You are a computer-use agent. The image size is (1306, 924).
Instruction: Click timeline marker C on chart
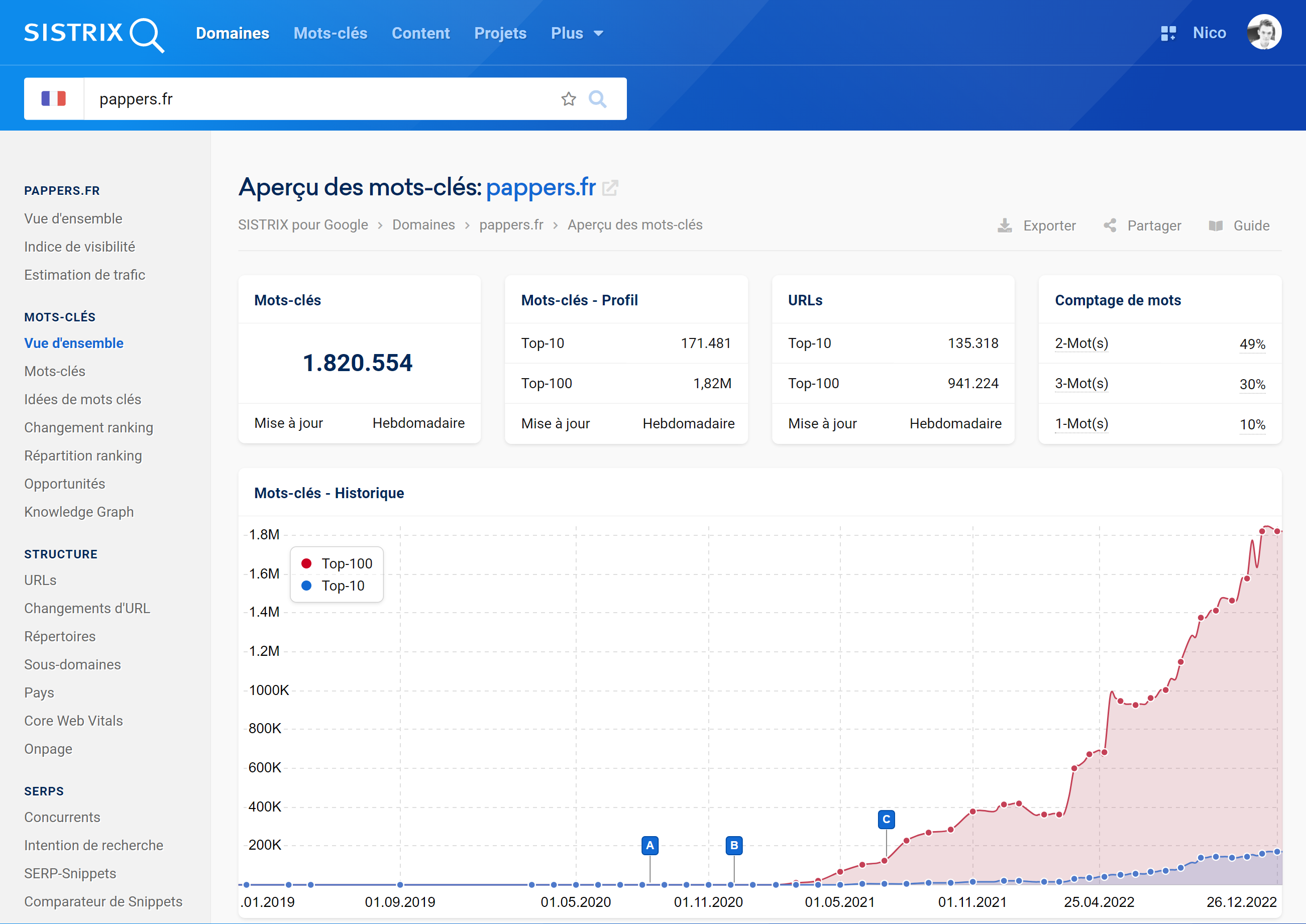(886, 820)
